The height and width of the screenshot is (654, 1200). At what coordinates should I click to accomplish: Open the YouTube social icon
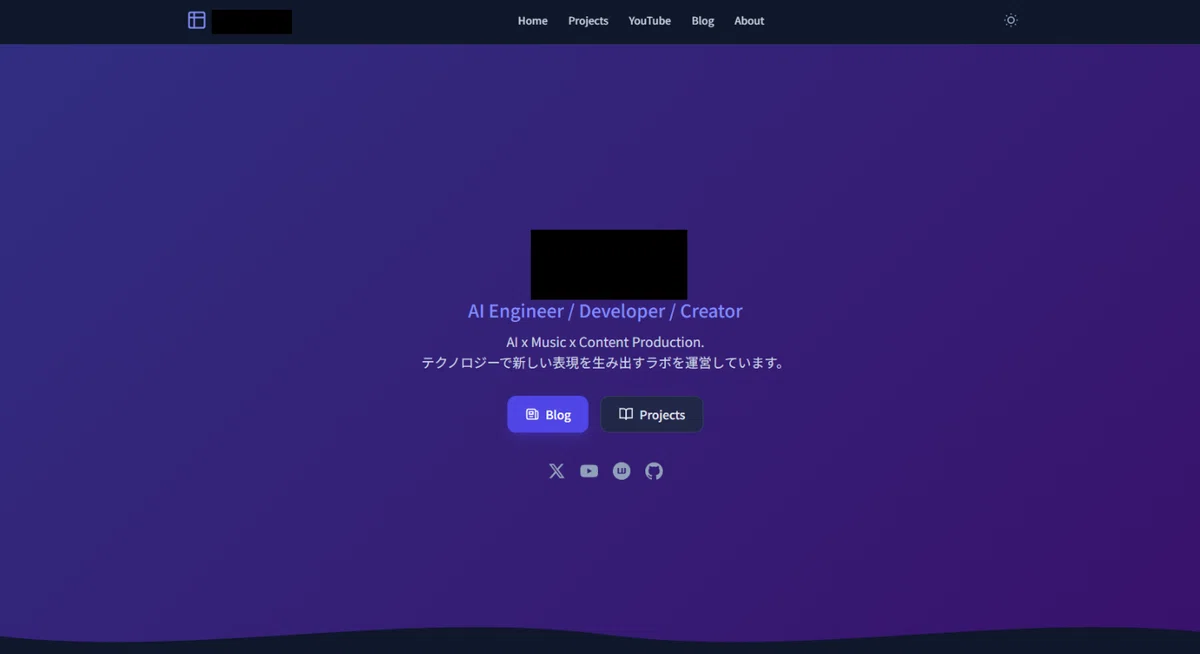point(589,471)
